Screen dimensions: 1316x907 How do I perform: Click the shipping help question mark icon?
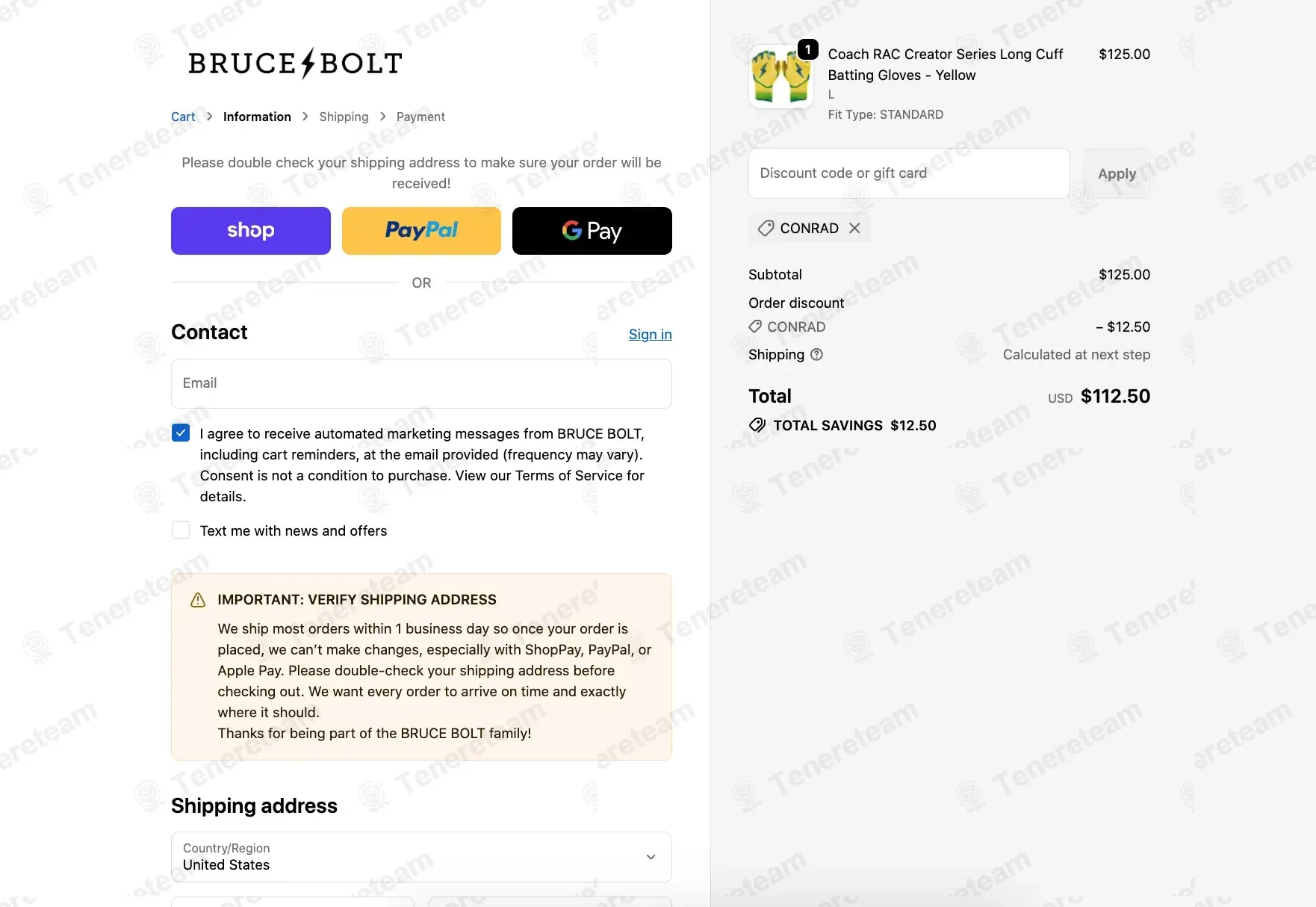coord(816,355)
